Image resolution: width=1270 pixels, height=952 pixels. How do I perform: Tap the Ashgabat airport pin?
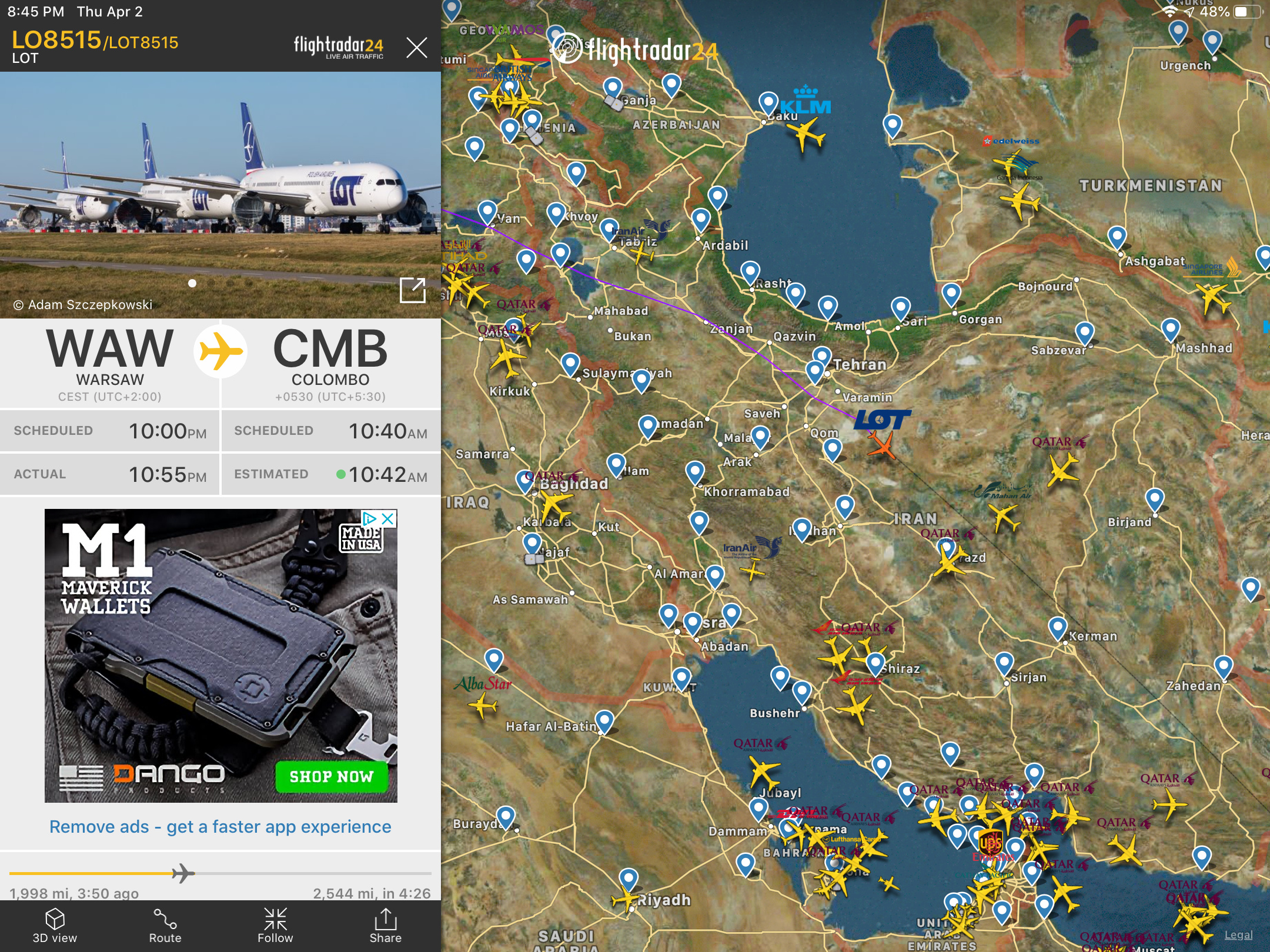point(1117,237)
